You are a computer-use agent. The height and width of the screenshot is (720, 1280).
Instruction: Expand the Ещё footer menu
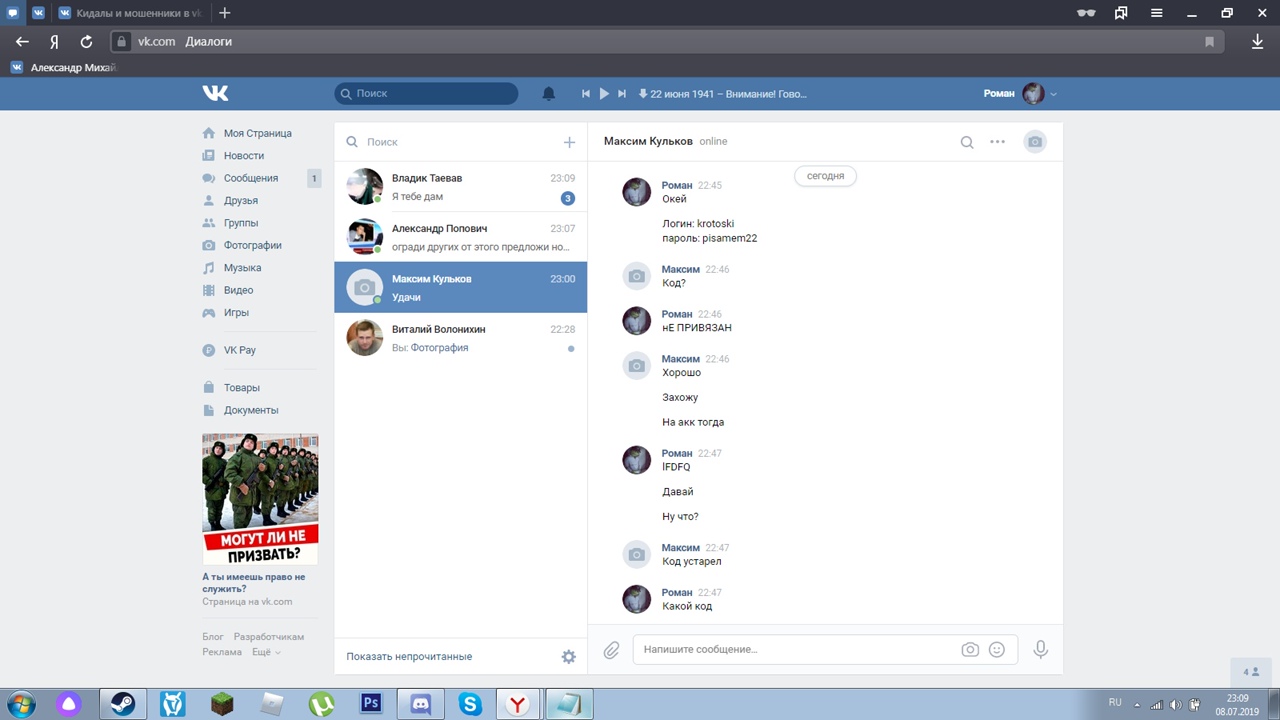(x=265, y=652)
